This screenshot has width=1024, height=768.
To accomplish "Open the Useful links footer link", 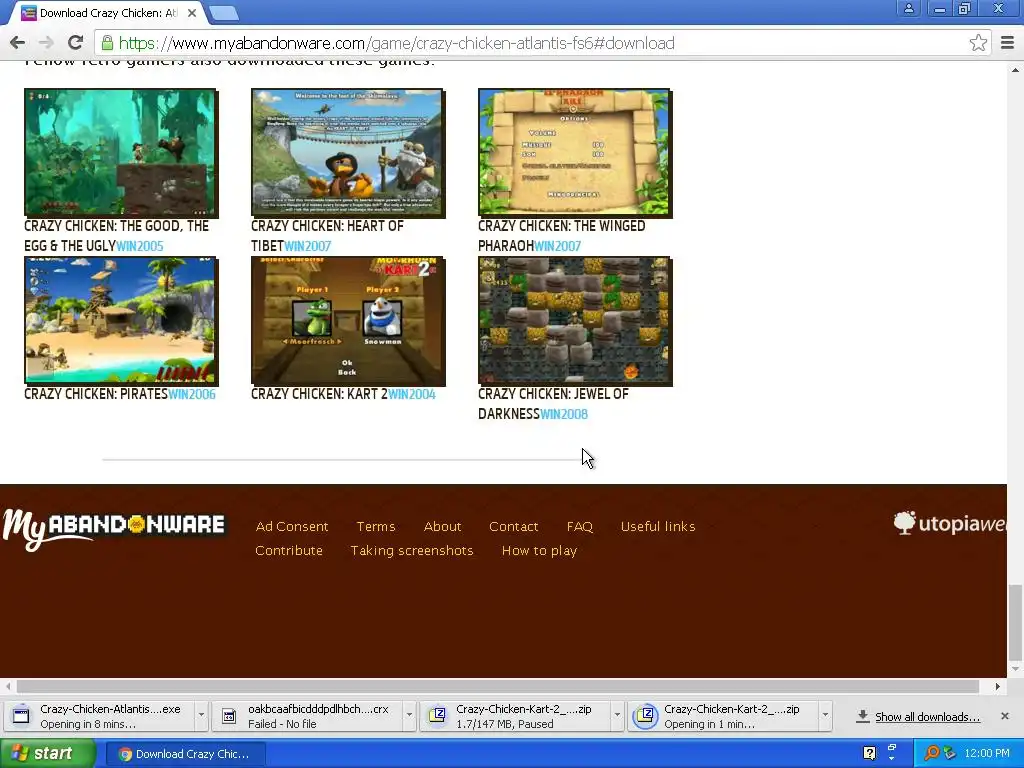I will (x=658, y=526).
